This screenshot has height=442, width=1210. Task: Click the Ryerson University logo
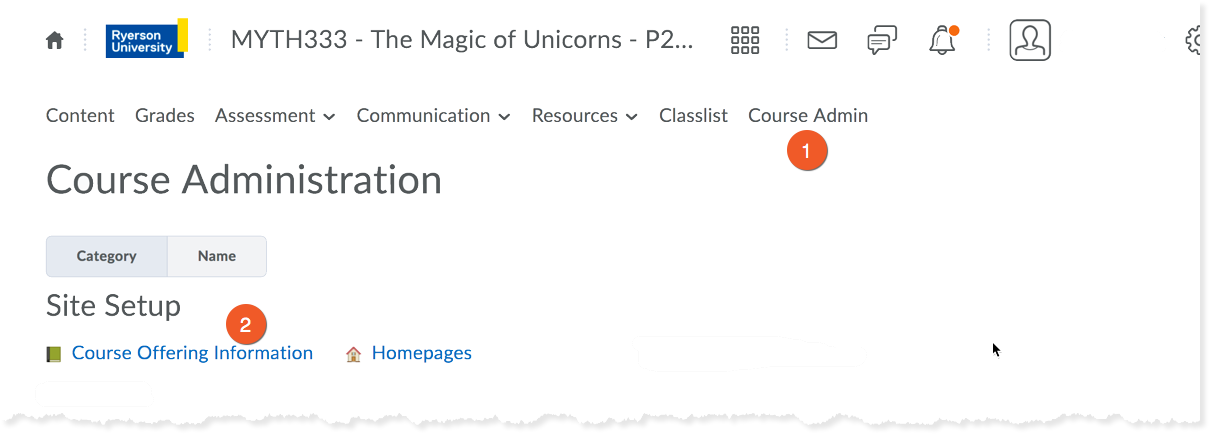coord(146,40)
